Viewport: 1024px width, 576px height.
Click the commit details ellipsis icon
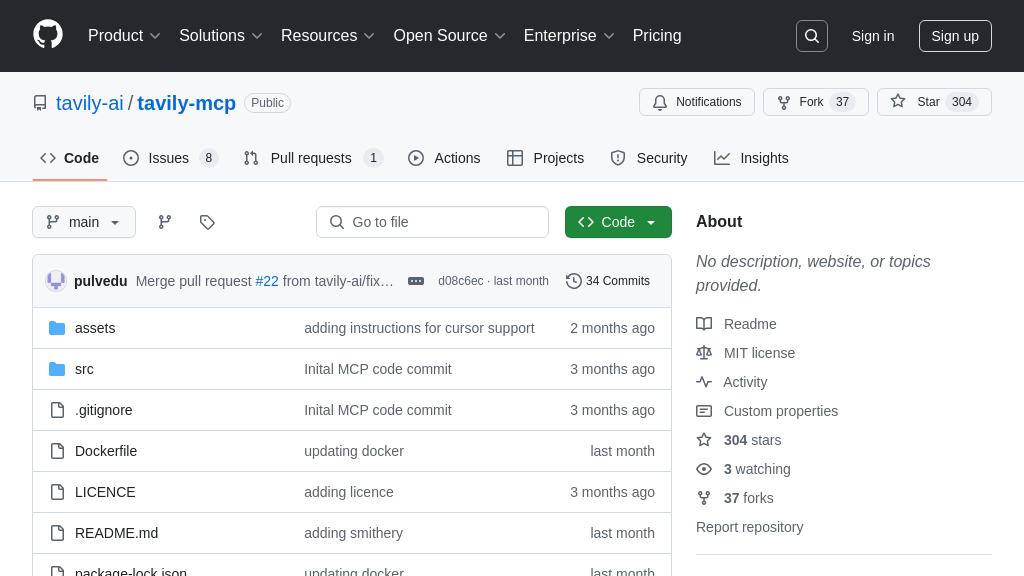pyautogui.click(x=416, y=281)
